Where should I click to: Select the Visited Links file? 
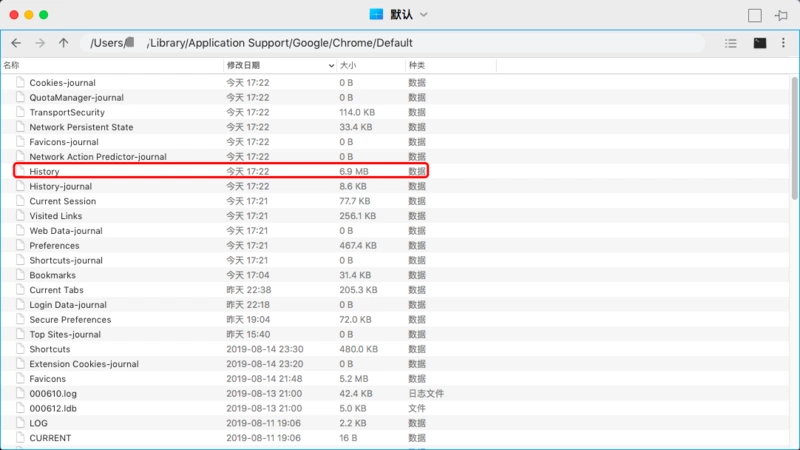click(x=56, y=216)
